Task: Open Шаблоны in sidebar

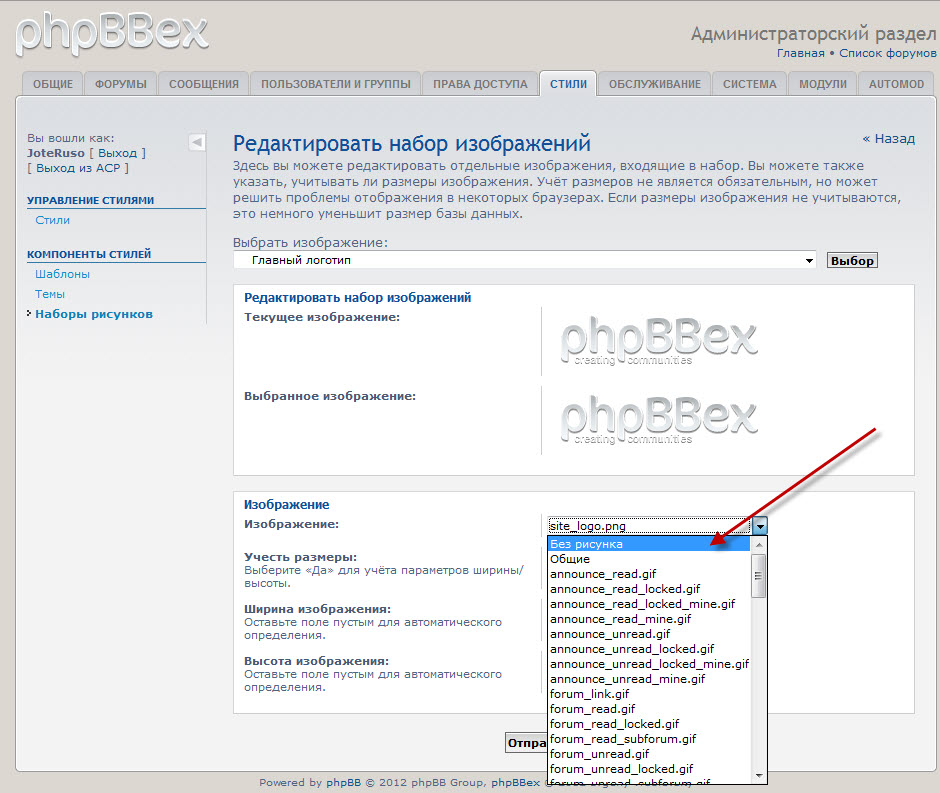Action: coord(62,274)
